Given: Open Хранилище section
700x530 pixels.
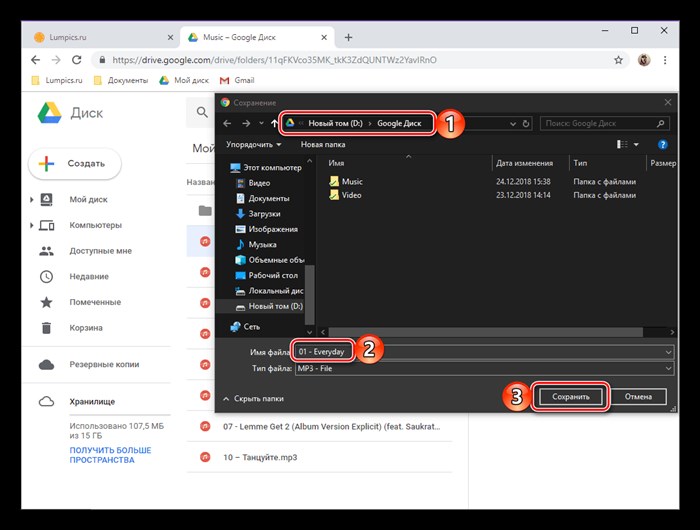Looking at the screenshot, I should pyautogui.click(x=92, y=401).
